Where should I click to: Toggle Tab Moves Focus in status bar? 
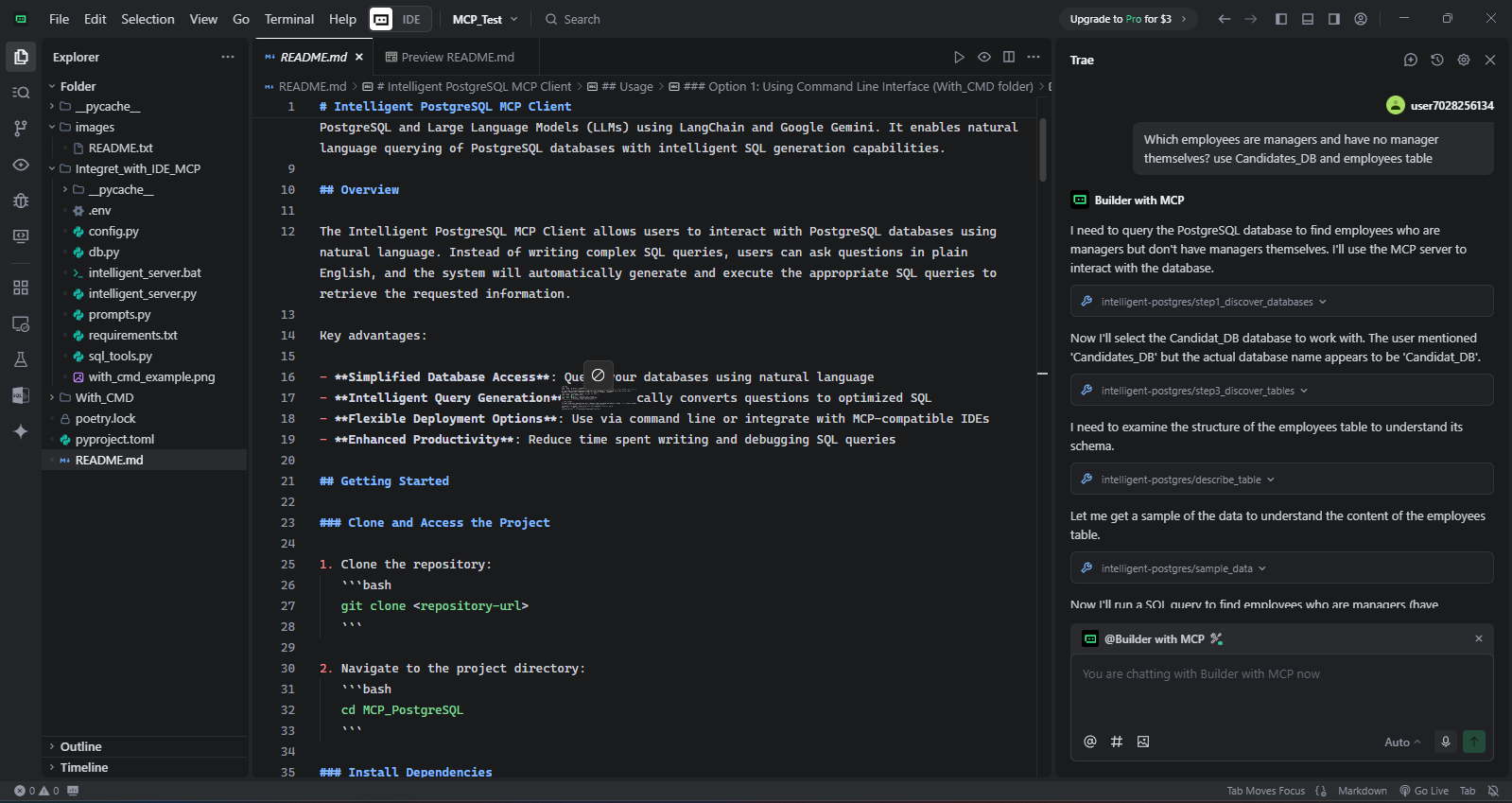(x=1265, y=791)
